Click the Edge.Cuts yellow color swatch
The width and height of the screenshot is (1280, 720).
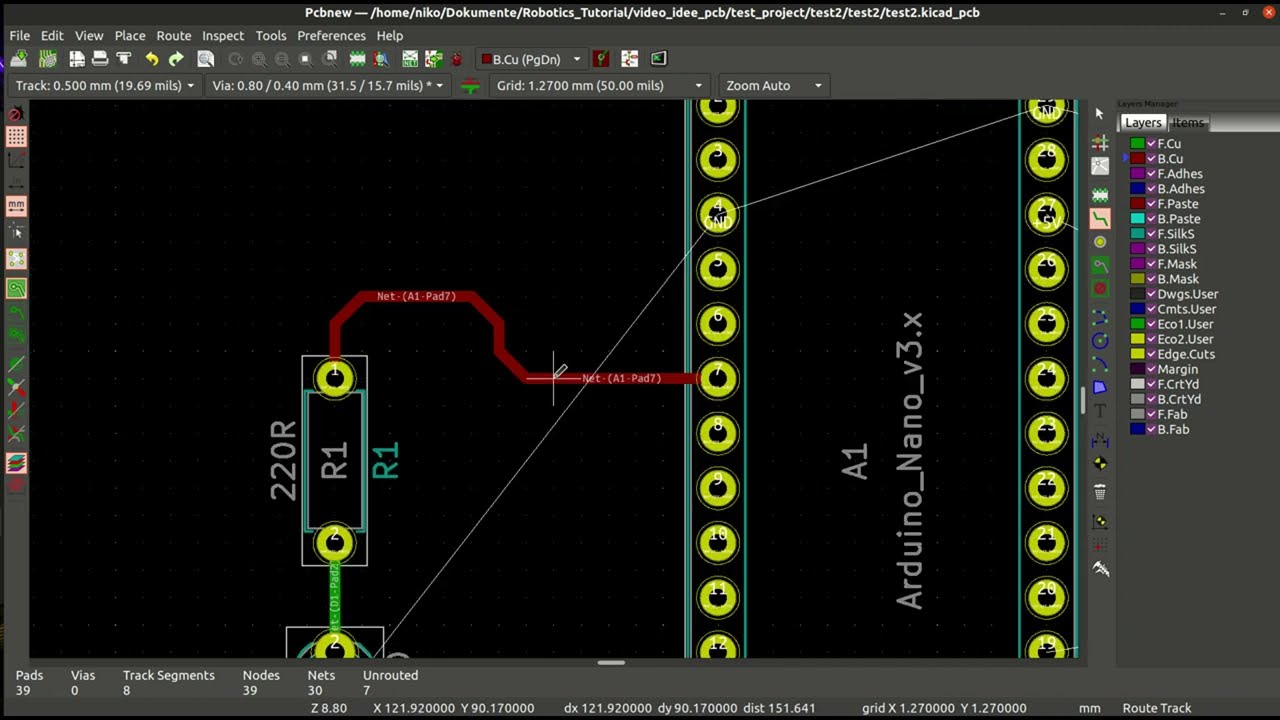tap(1137, 354)
